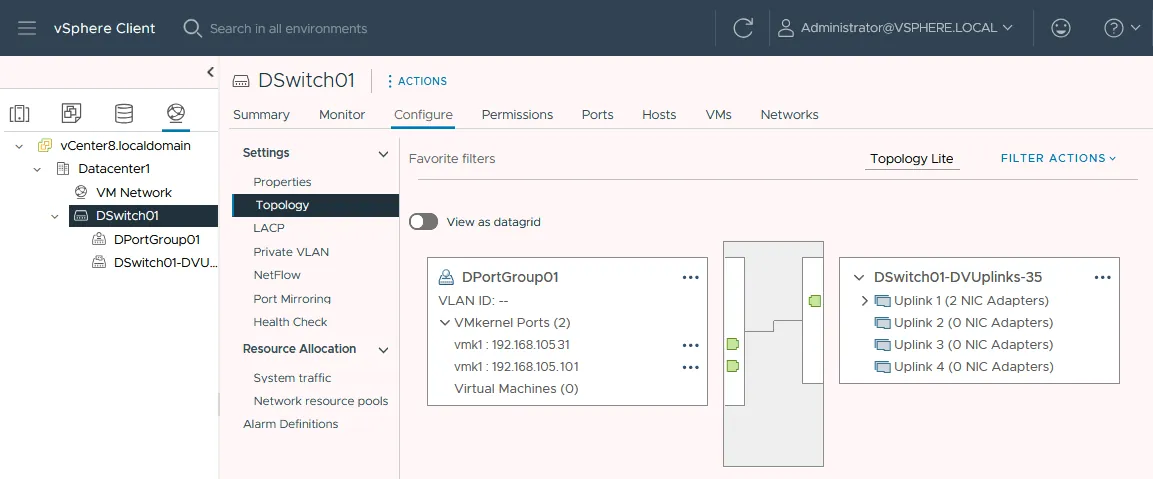Collapse vCenter8.localdomain tree node
The height and width of the screenshot is (479, 1153).
(x=19, y=146)
